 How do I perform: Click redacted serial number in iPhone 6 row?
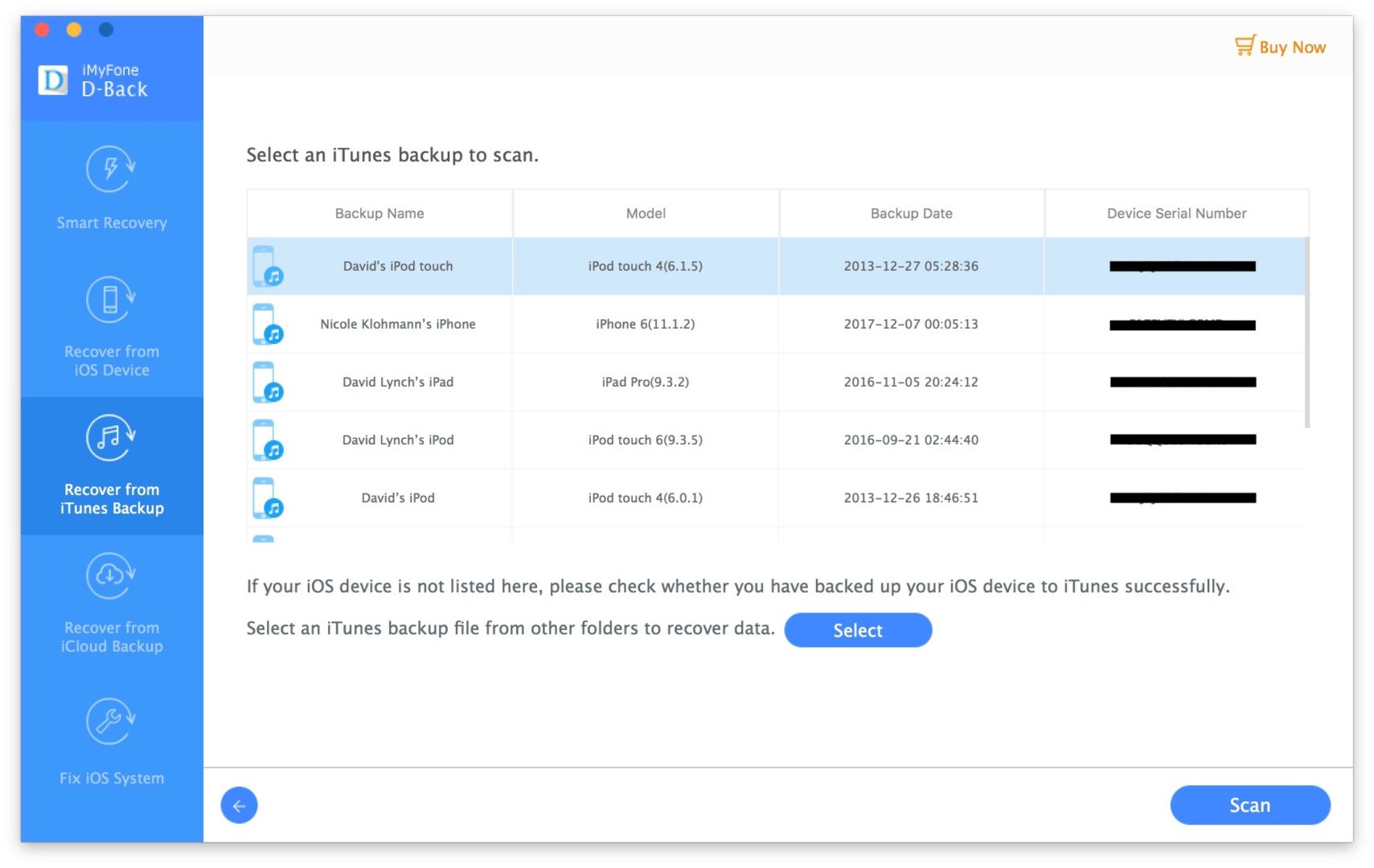[1183, 325]
